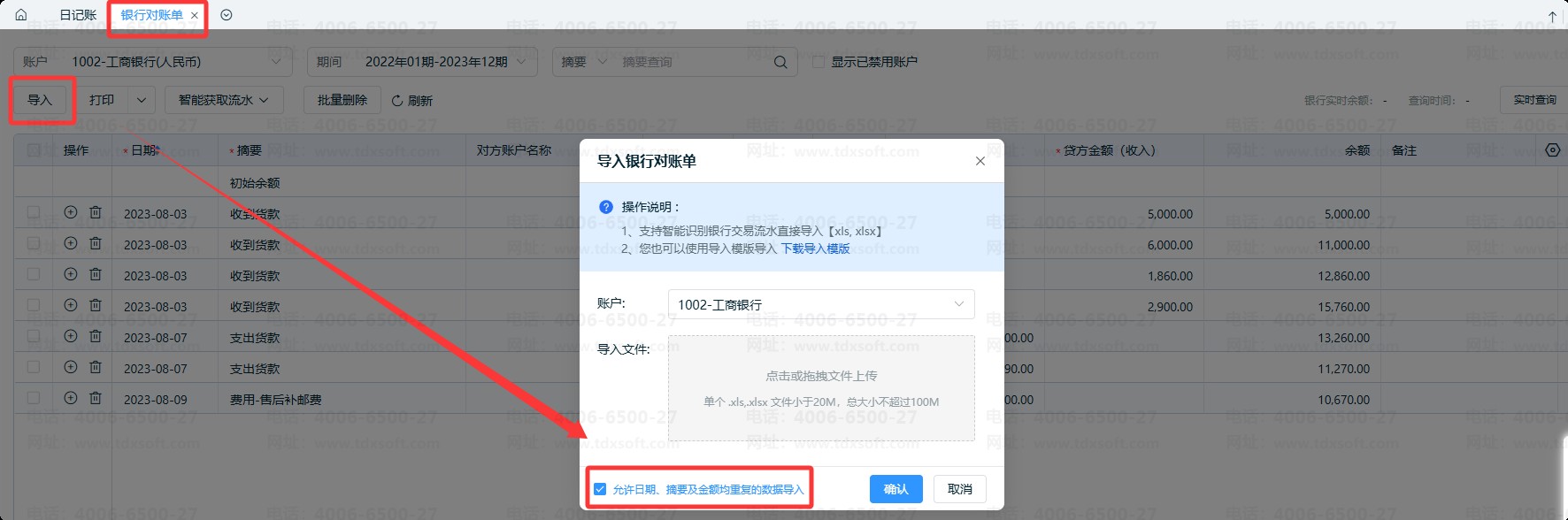Image resolution: width=1568 pixels, height=520 pixels.
Task: Check the first 2023-08-03 收到货款 row (余额 5,000.00)
Action: [34, 212]
